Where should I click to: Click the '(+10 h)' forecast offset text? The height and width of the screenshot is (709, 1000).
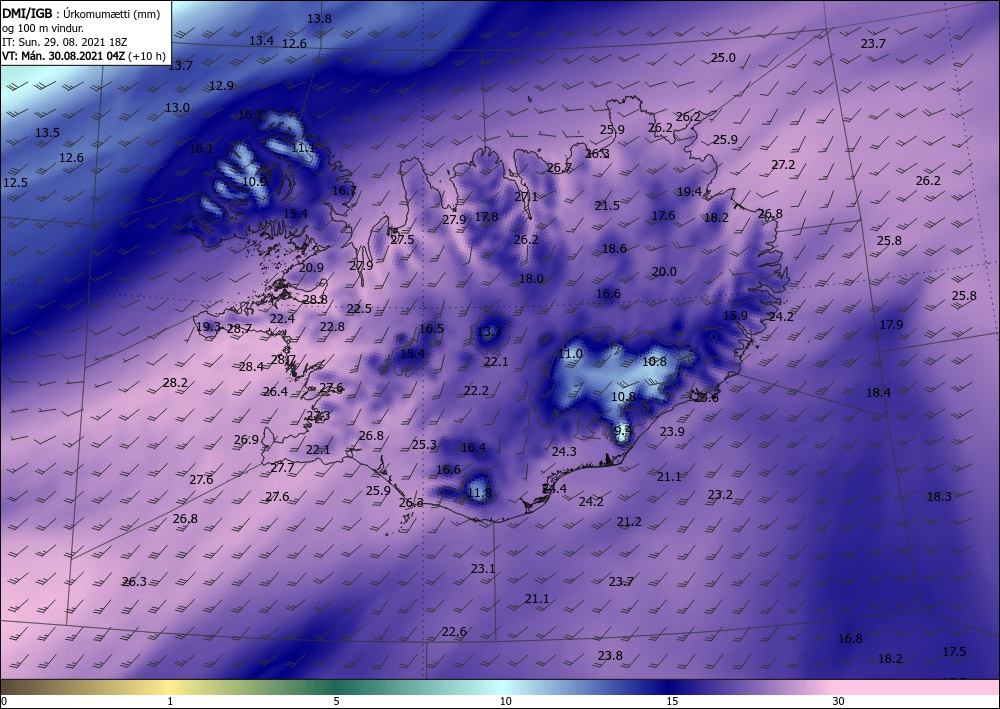click(147, 56)
